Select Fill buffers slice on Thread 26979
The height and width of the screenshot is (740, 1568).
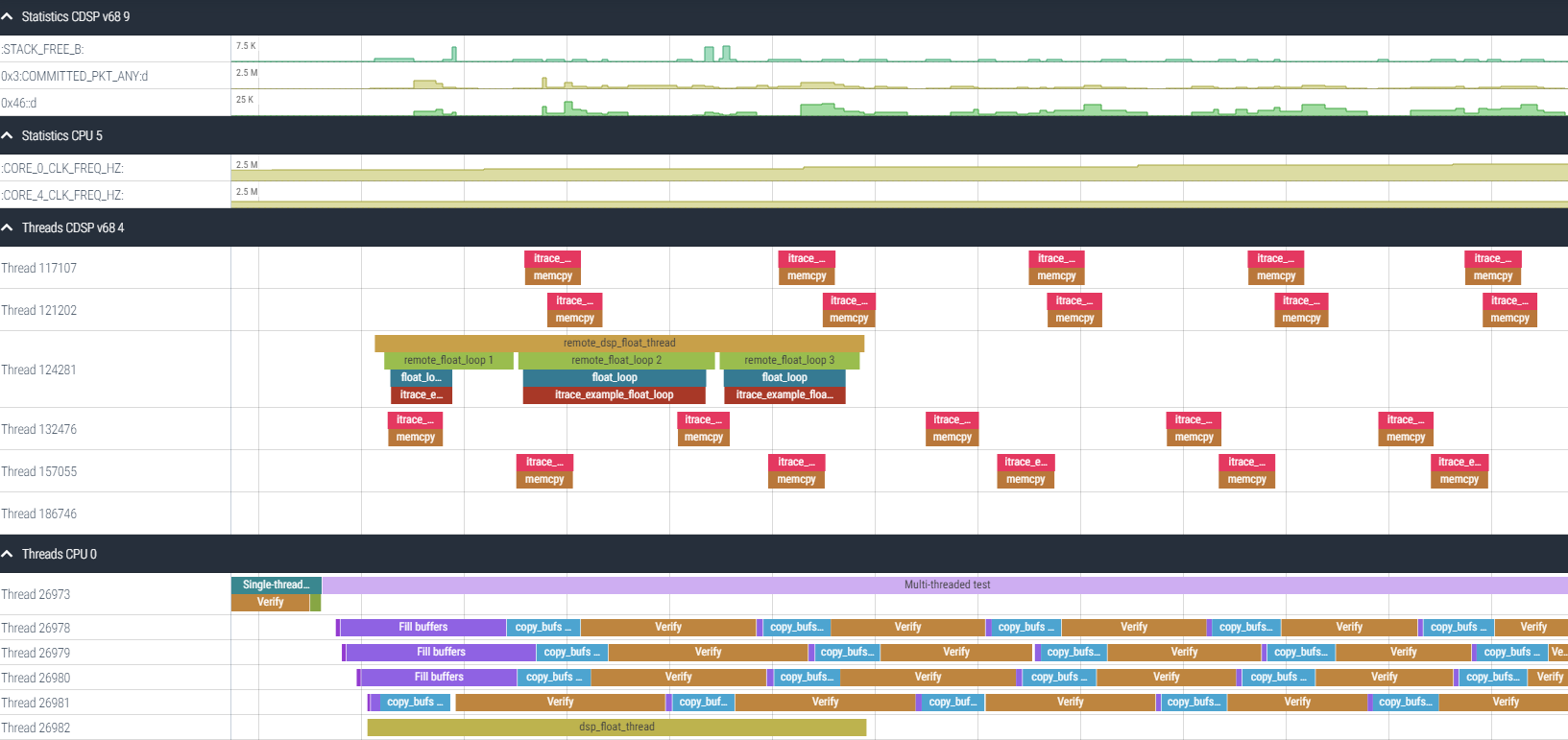pos(441,652)
